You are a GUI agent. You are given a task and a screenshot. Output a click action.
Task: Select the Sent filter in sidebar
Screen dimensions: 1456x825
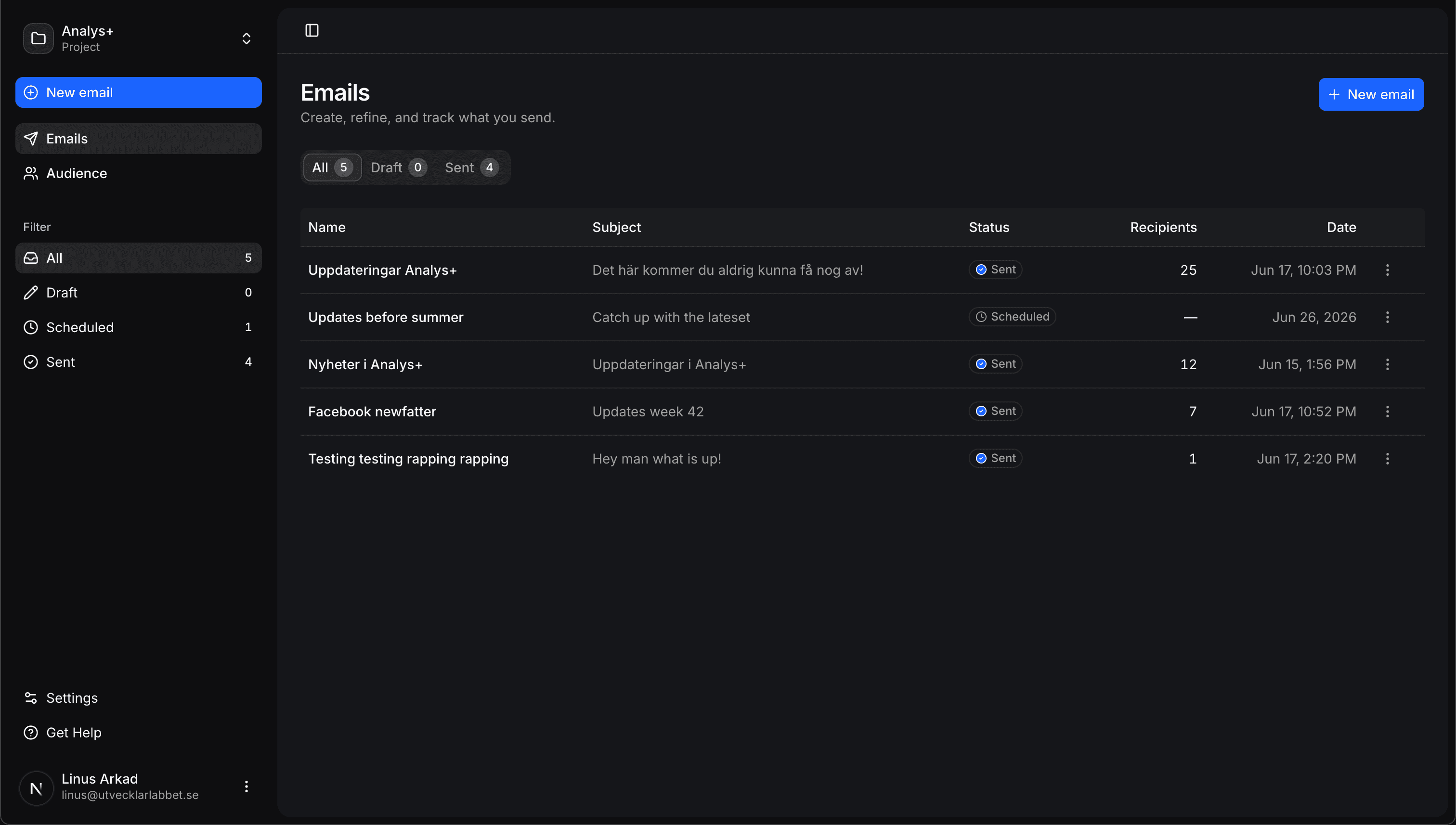coord(138,361)
